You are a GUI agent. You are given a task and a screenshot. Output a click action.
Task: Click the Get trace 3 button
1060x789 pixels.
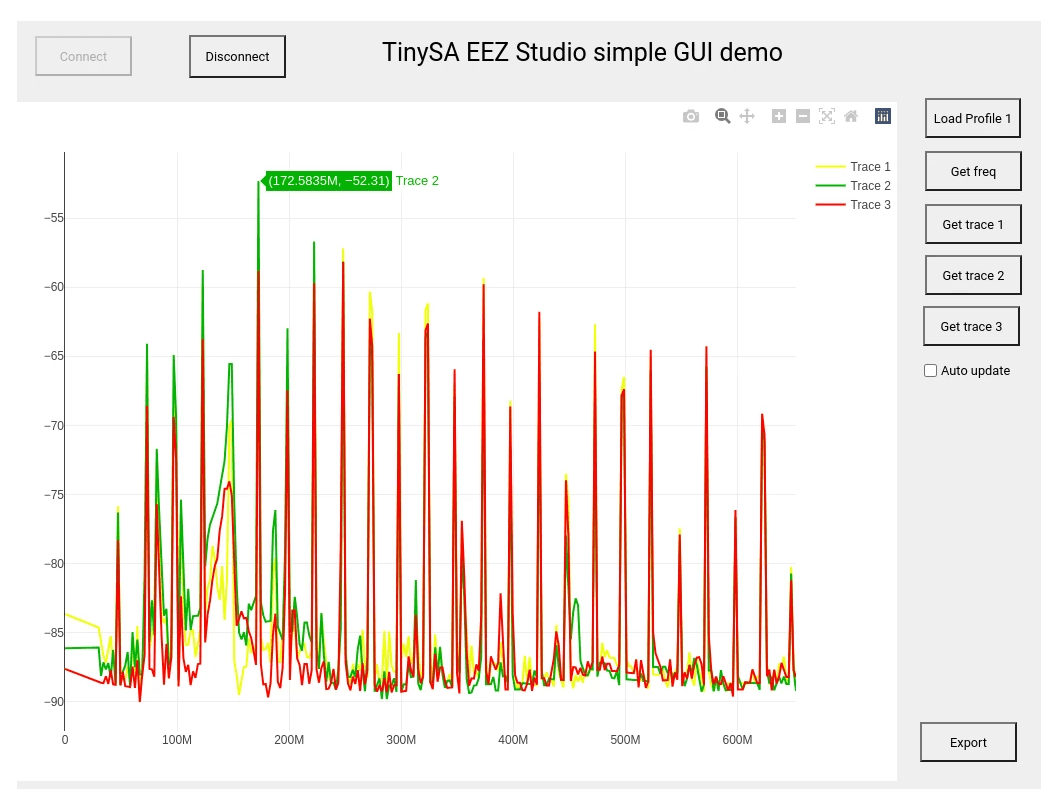click(971, 327)
